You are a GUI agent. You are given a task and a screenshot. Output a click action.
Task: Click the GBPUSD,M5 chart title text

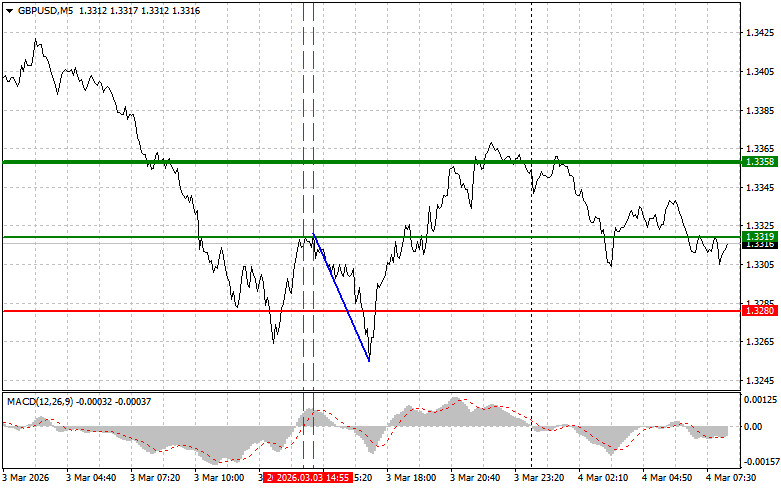coord(46,10)
